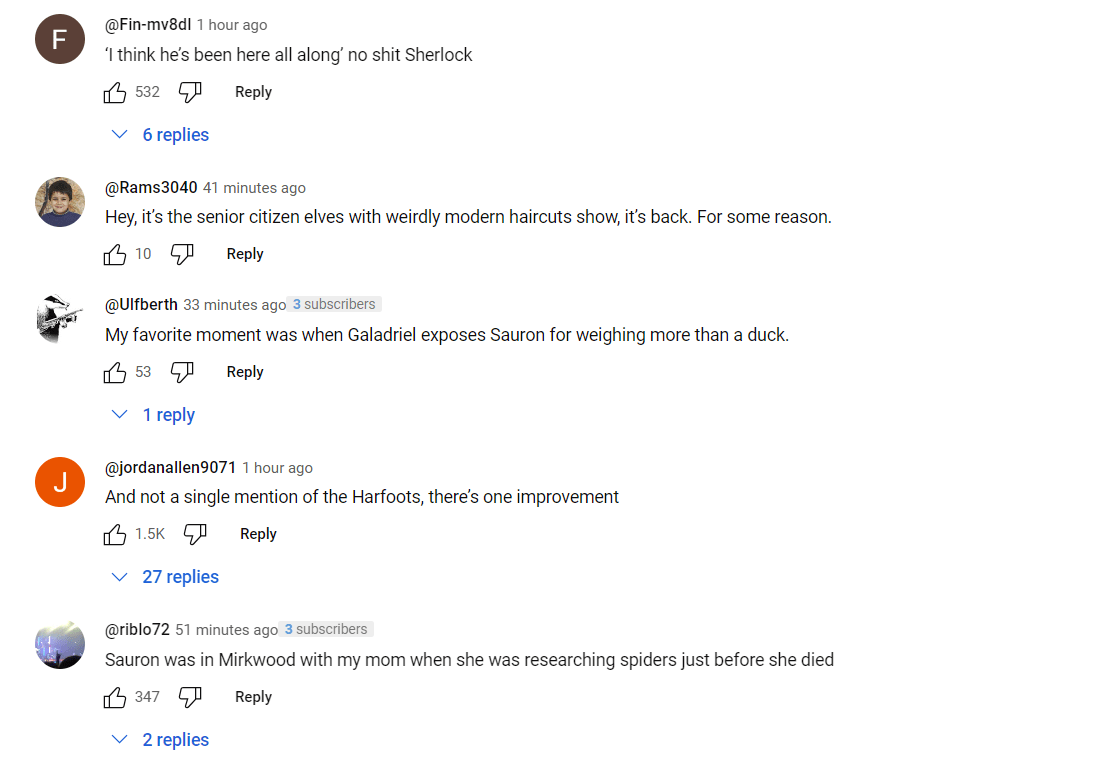Like the comment by @Fin-mv8dl
This screenshot has height=772, width=1095.
point(115,92)
